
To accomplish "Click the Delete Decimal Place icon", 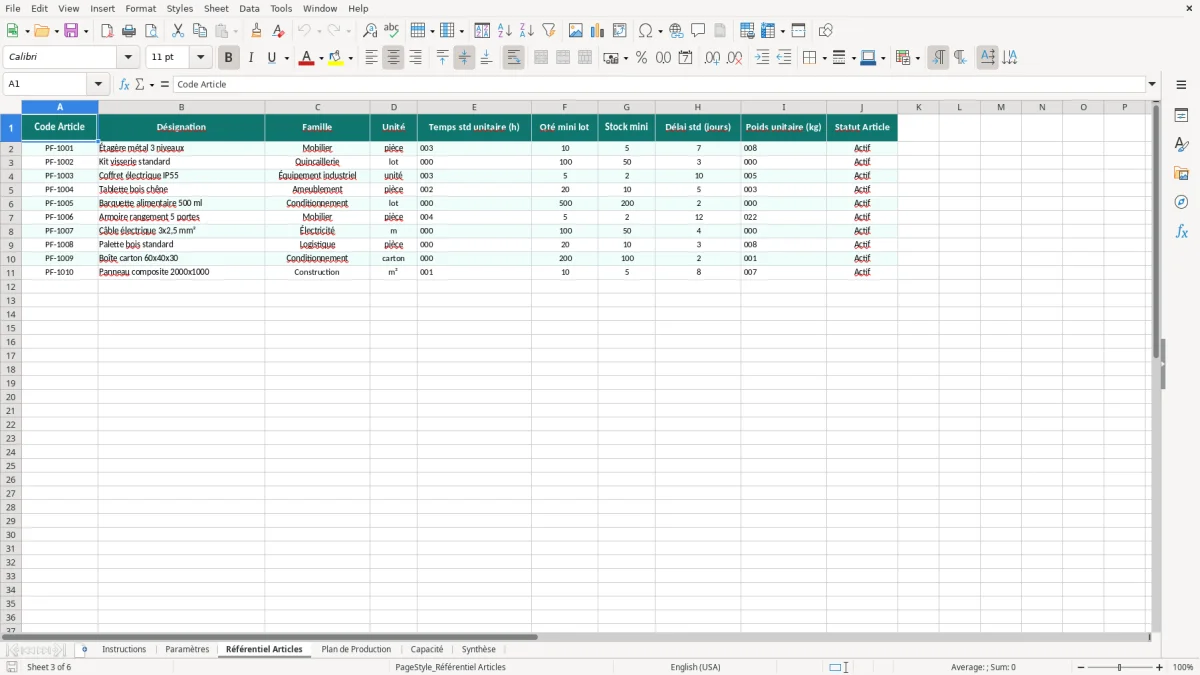I will [735, 58].
